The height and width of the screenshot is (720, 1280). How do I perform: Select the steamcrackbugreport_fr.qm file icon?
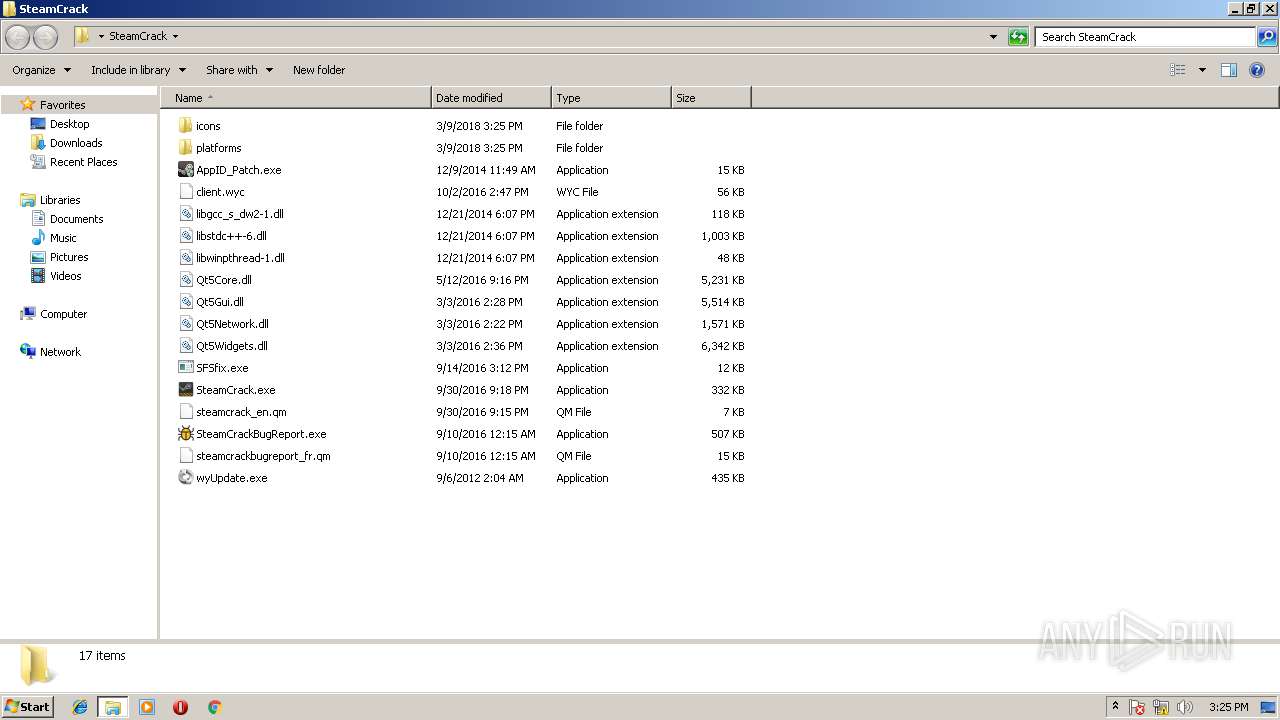point(185,456)
